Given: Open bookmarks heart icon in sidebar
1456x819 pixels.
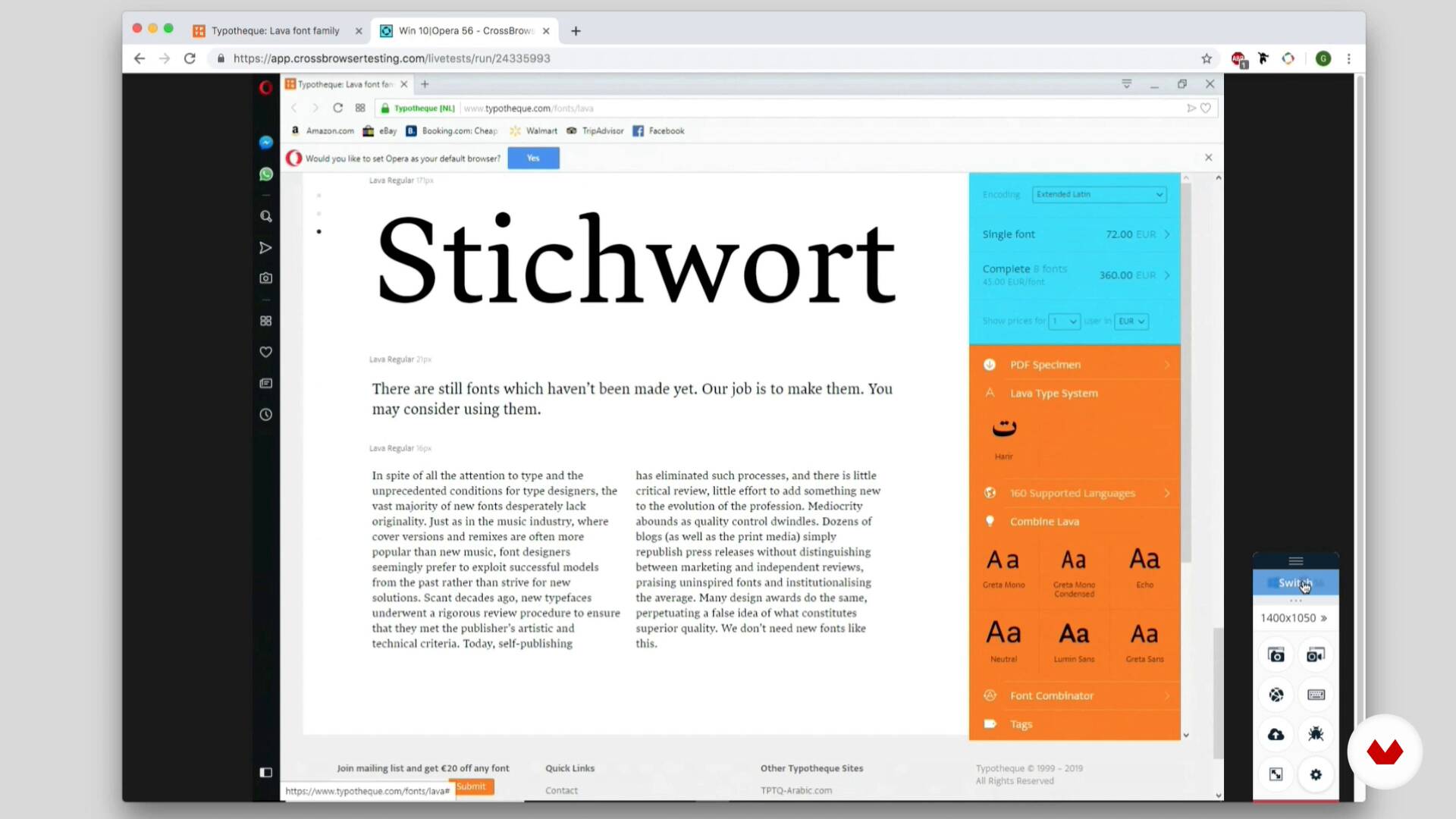Looking at the screenshot, I should (265, 352).
